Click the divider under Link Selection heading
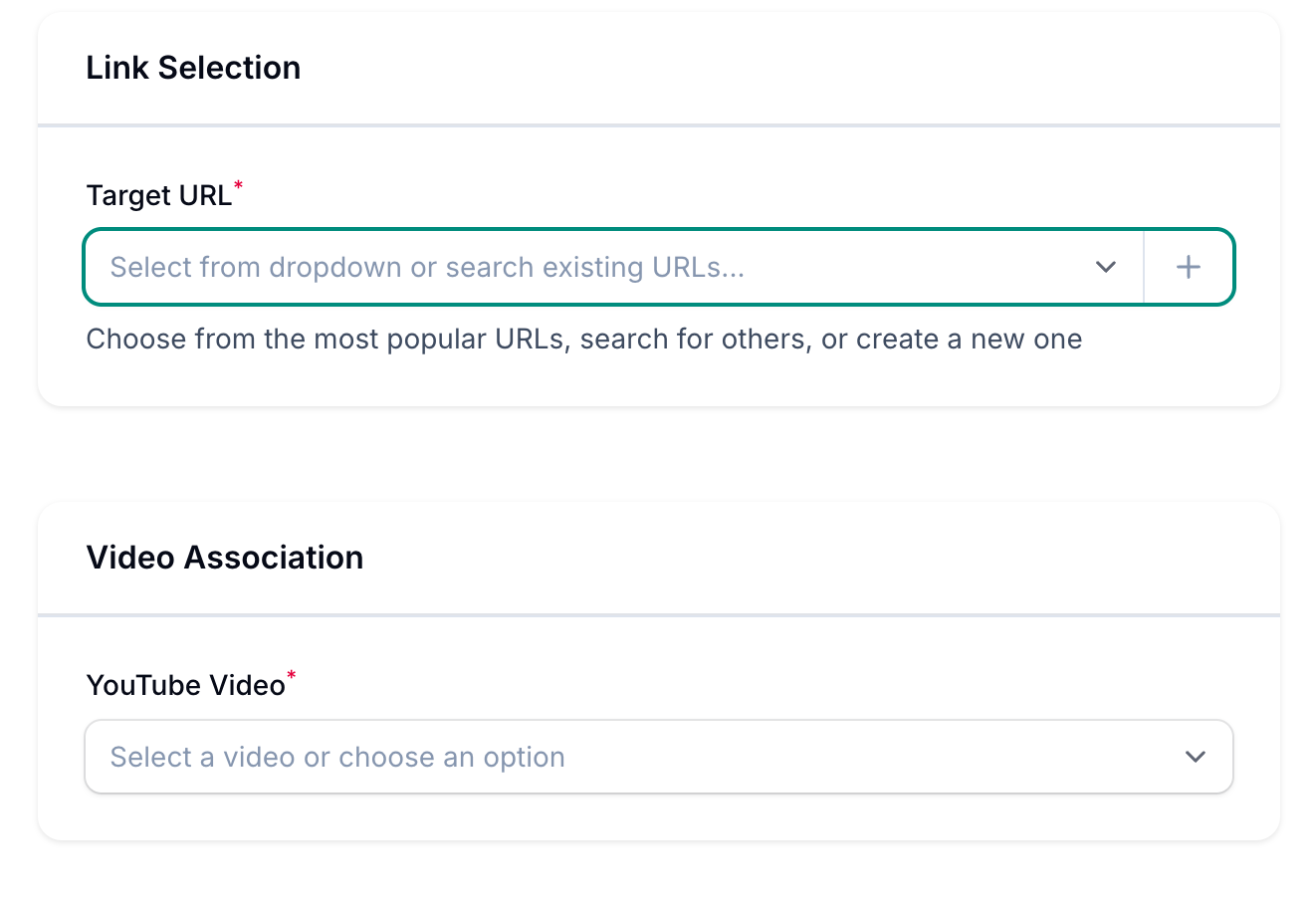Screen dimensions: 1316x912 tap(659, 125)
